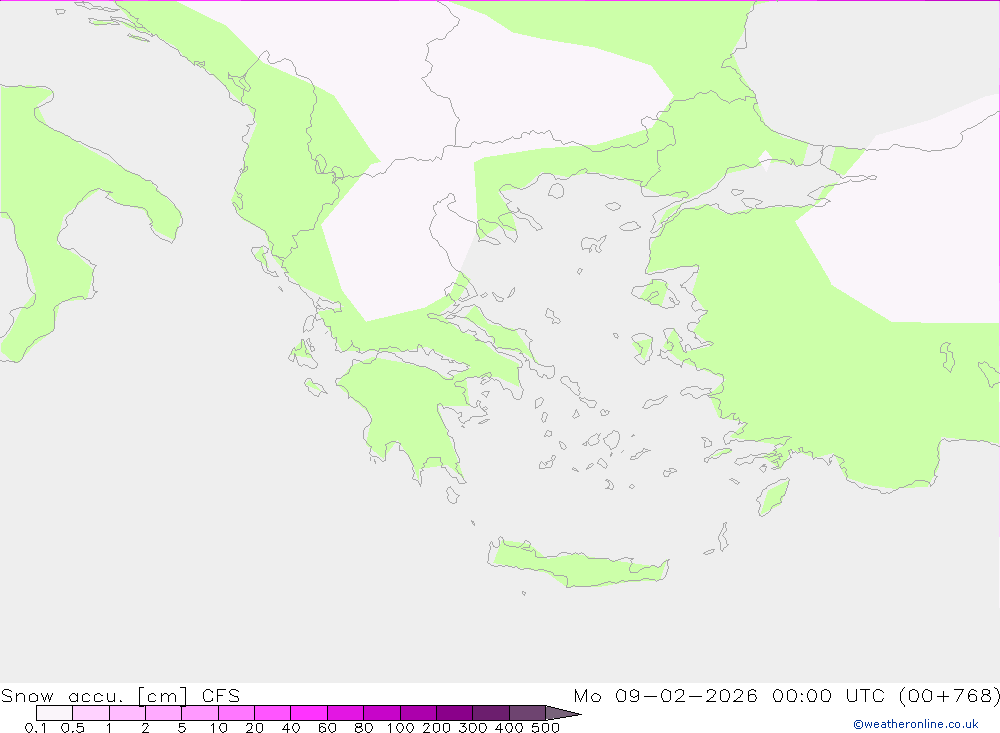
Task: Click the island of Crete on map
Action: [x=577, y=564]
